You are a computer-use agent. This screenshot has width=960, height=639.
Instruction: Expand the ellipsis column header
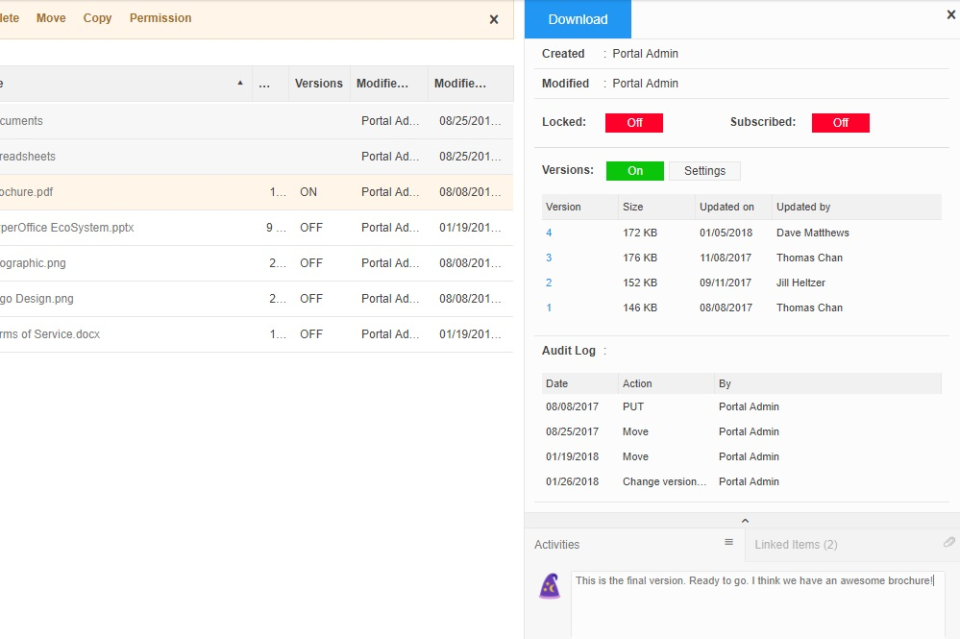[265, 83]
